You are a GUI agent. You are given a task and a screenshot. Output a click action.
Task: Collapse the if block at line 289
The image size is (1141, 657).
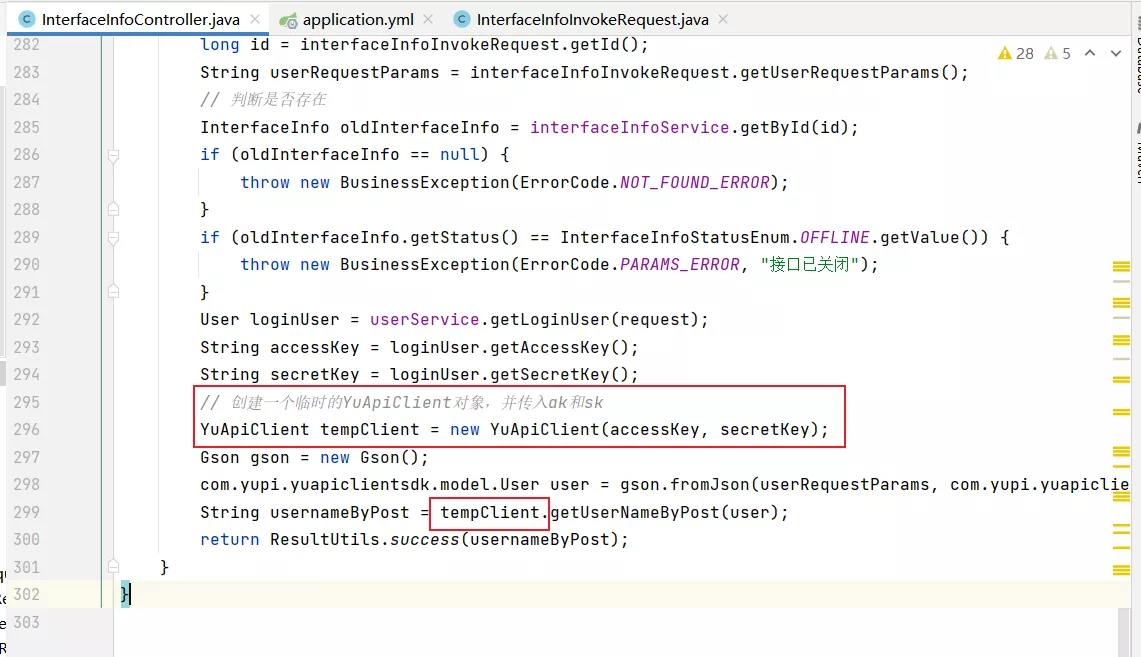(114, 237)
